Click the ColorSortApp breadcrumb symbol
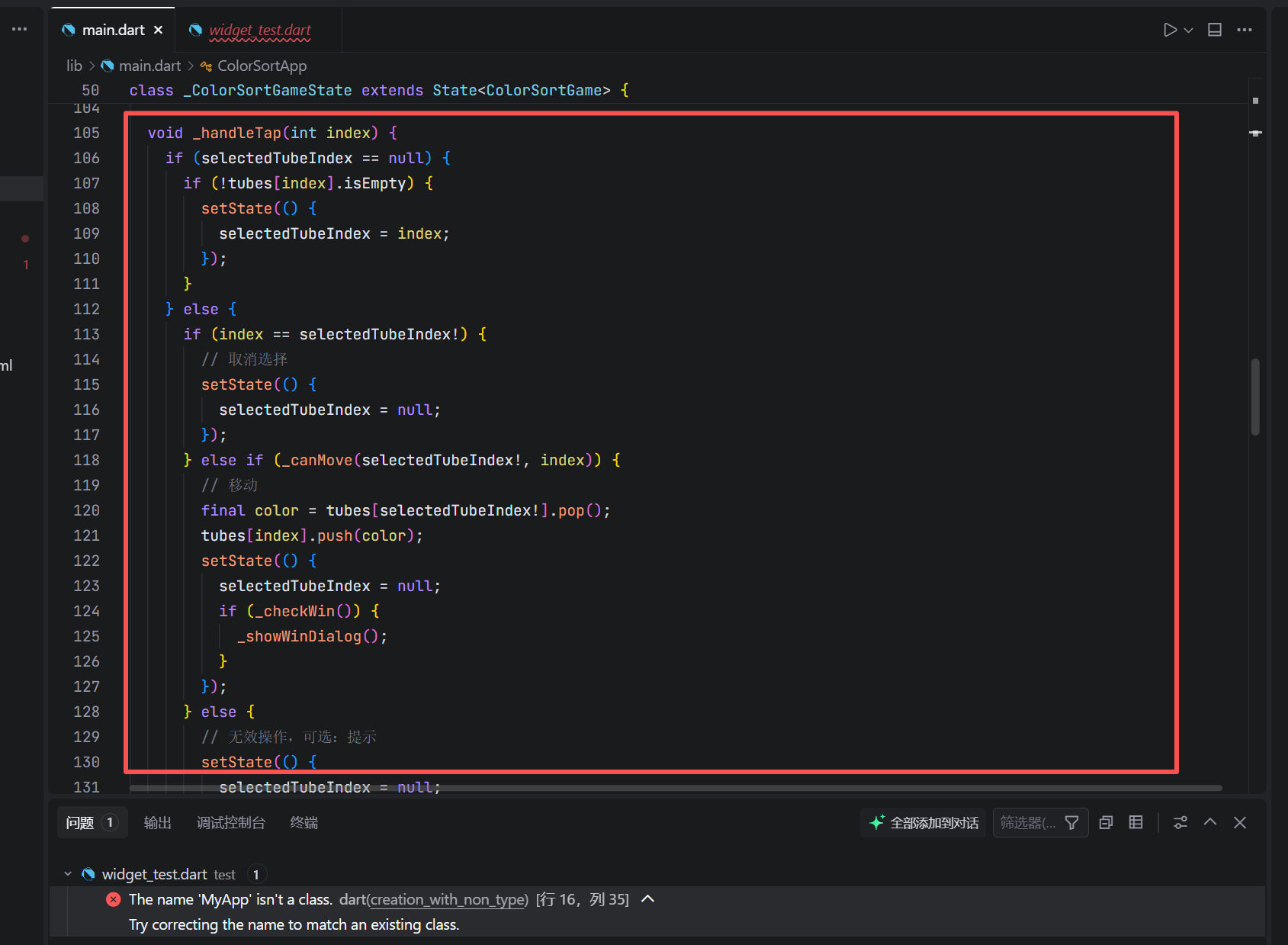 click(262, 66)
